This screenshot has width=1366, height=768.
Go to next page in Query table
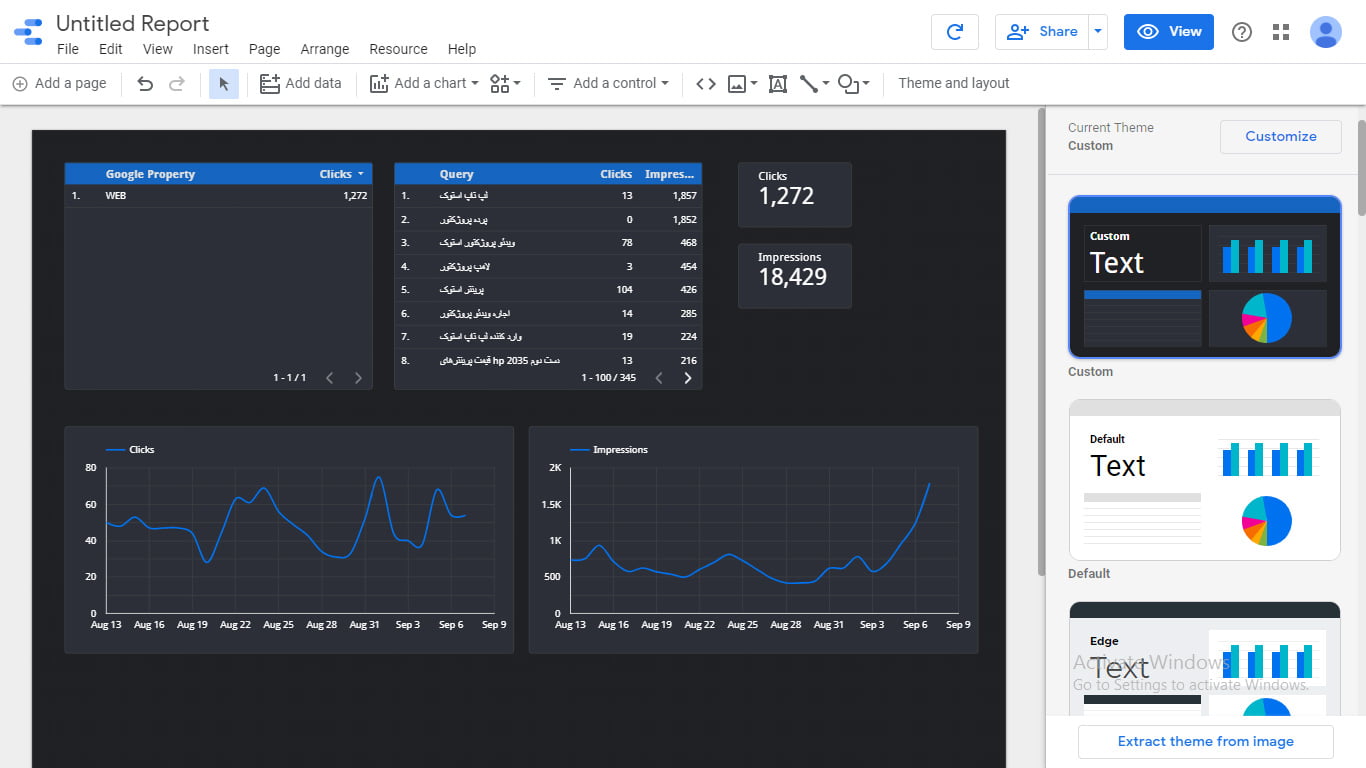688,378
